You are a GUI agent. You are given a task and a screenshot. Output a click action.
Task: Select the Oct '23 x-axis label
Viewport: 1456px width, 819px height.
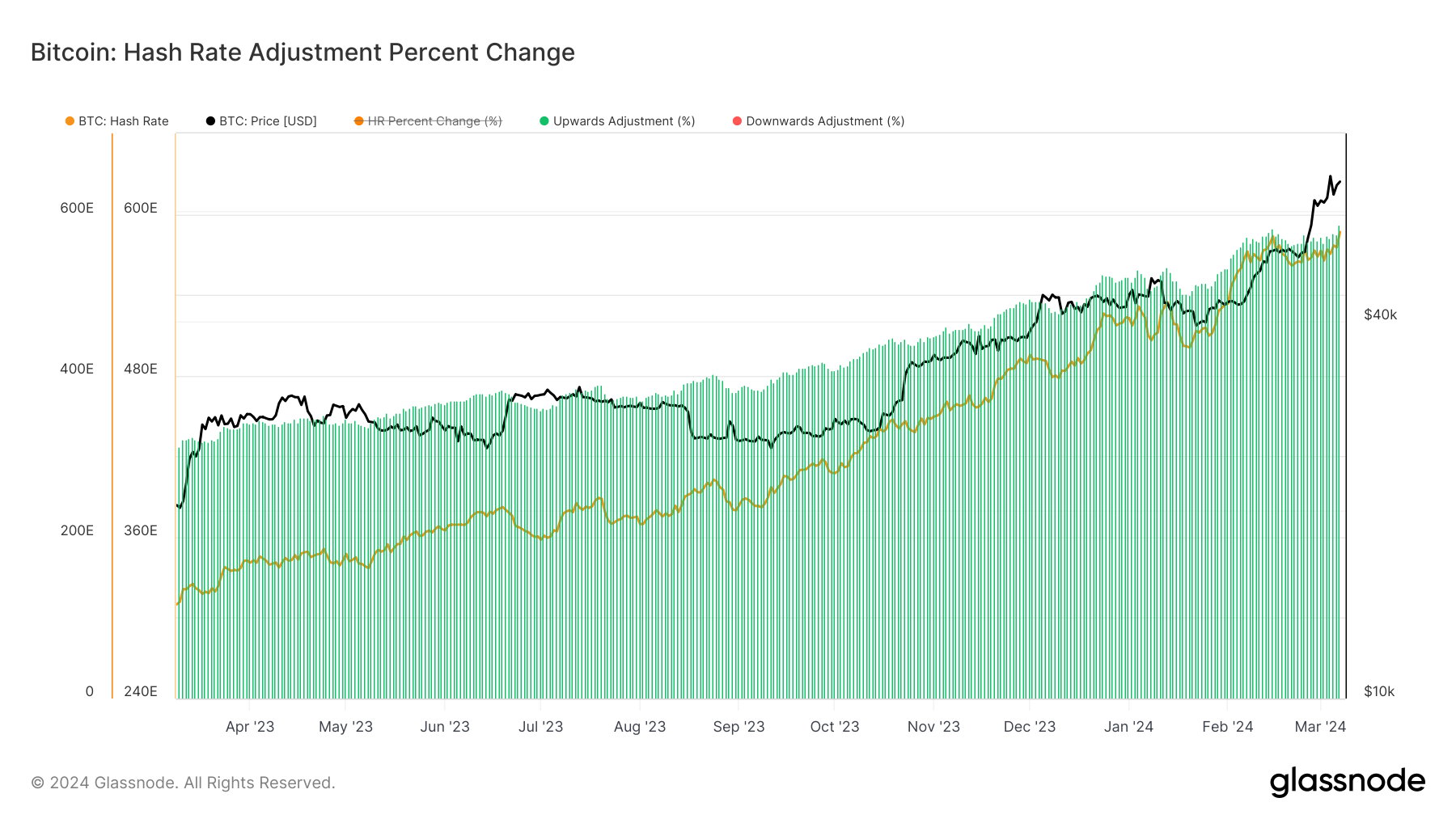pos(835,727)
